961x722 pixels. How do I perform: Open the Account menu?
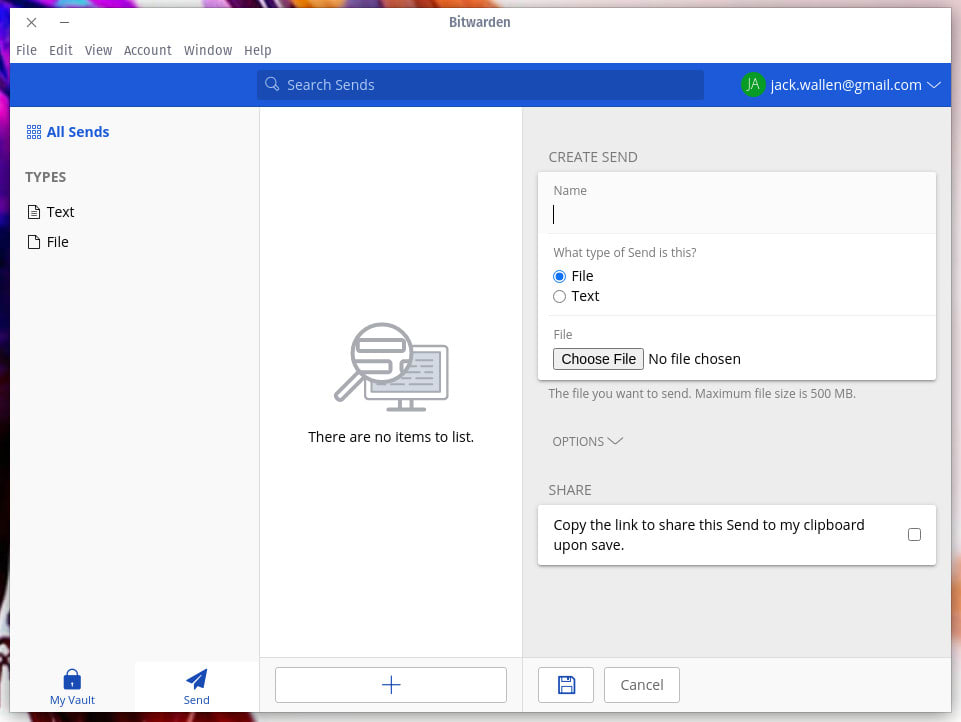tap(148, 50)
